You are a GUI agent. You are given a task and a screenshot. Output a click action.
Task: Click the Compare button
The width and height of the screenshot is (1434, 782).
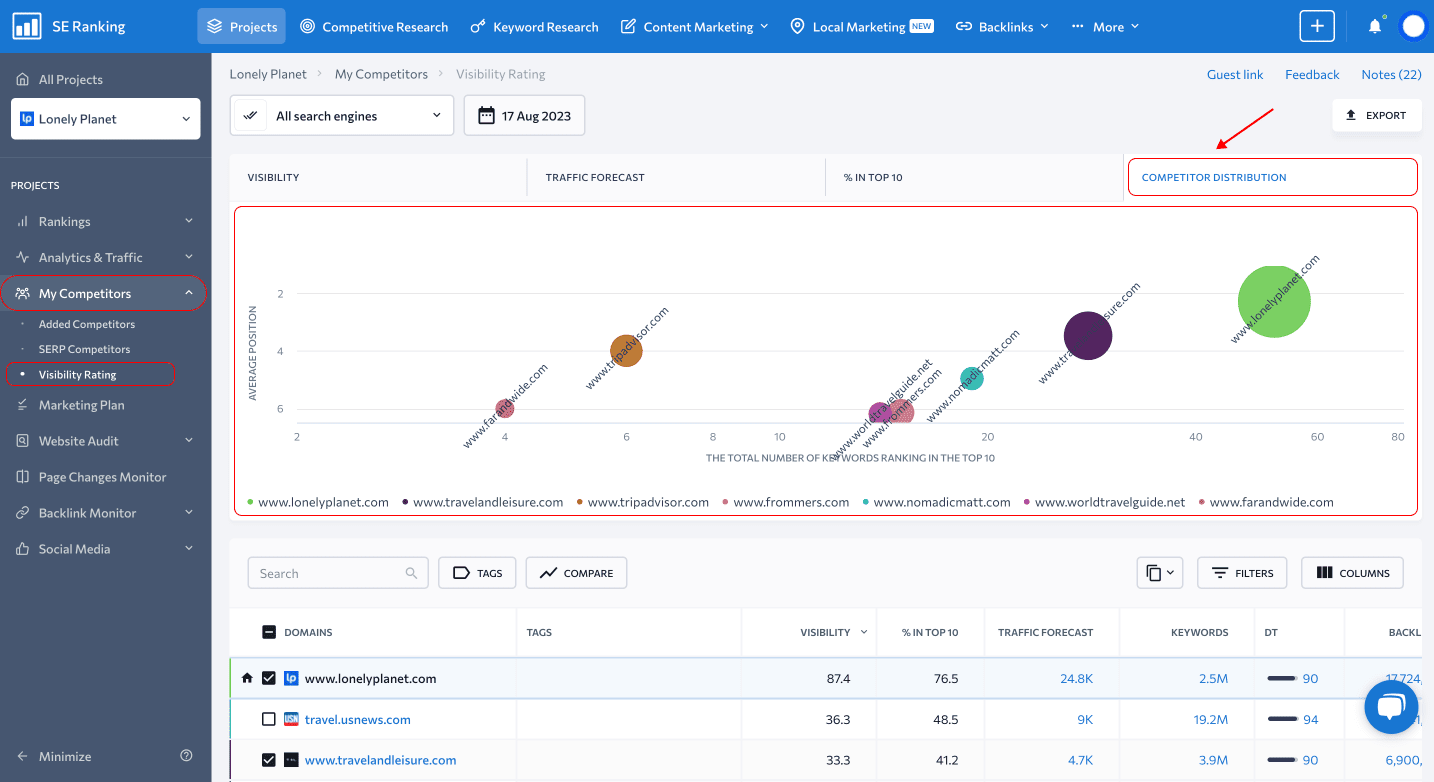point(576,573)
